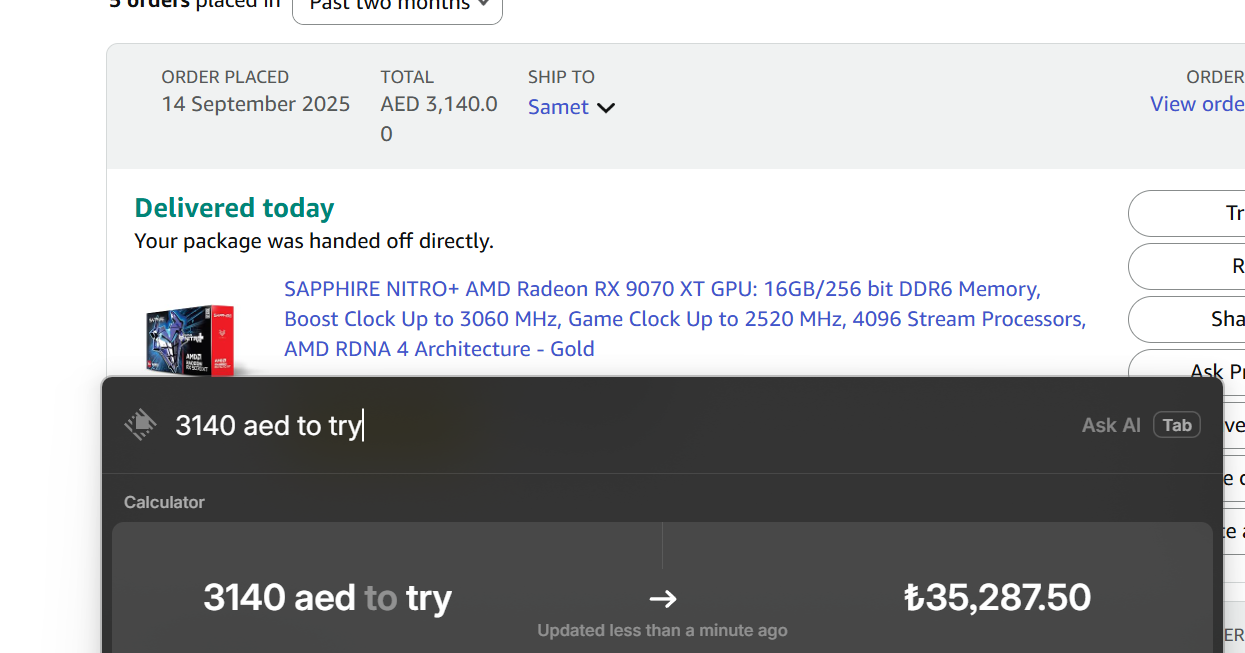This screenshot has width=1245, height=653.
Task: Click the Ask AI option
Action: pos(1111,425)
